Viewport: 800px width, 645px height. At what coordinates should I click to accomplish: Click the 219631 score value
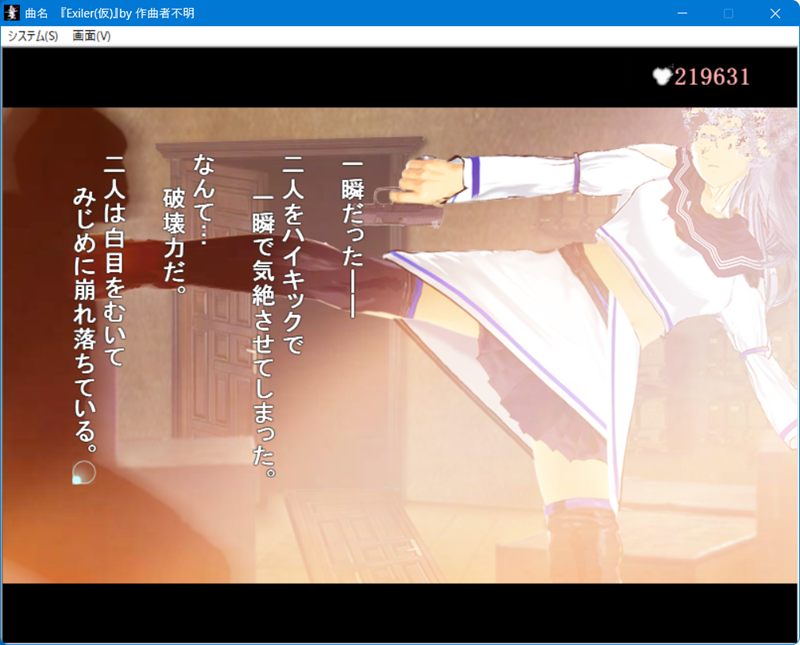click(x=712, y=77)
